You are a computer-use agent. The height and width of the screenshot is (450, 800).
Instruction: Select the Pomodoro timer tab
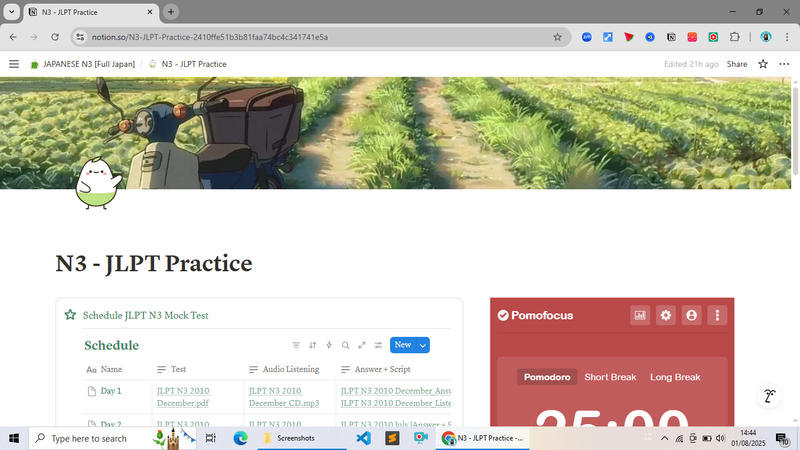click(x=547, y=377)
